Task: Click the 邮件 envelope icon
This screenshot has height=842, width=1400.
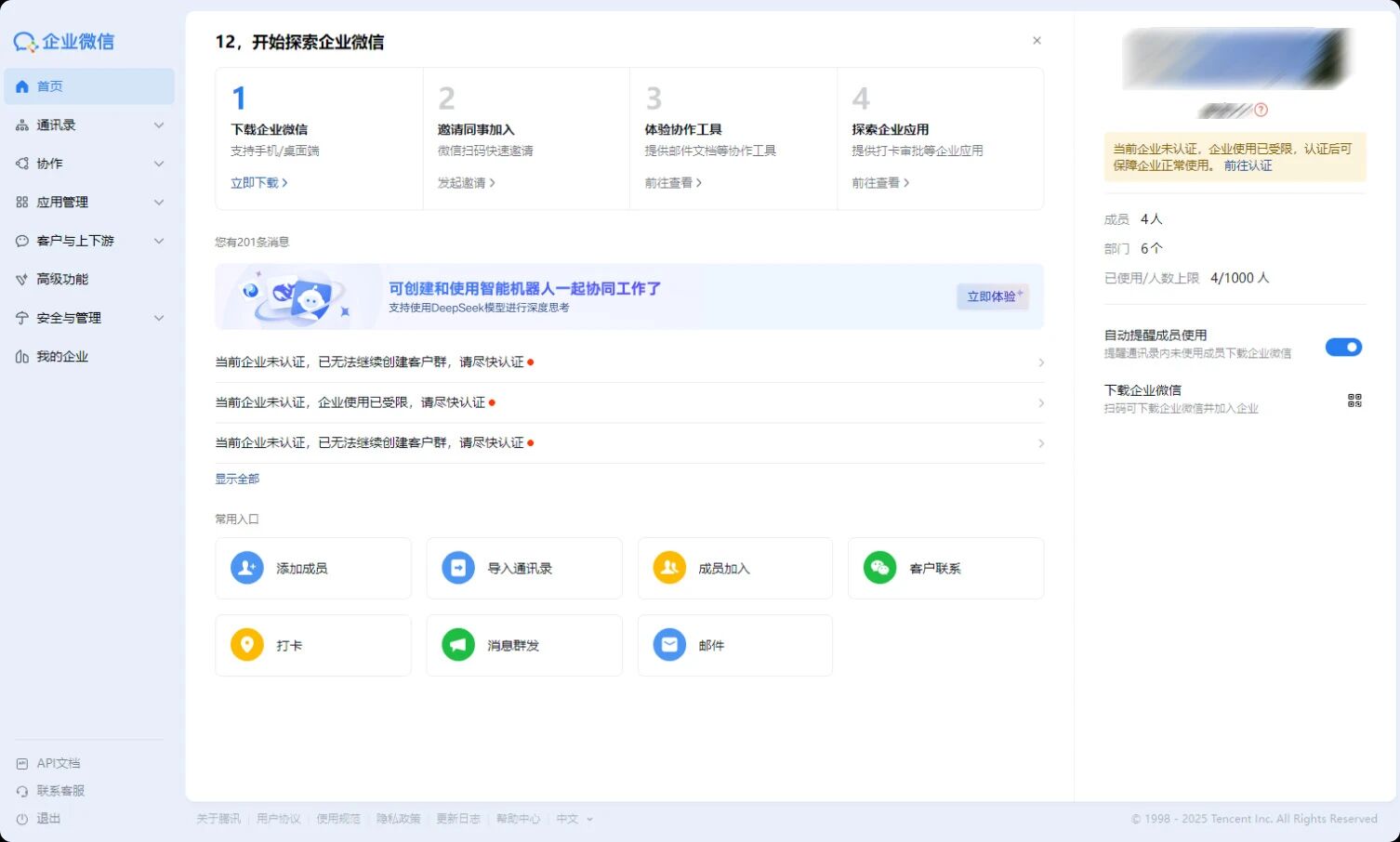Action: coord(668,645)
